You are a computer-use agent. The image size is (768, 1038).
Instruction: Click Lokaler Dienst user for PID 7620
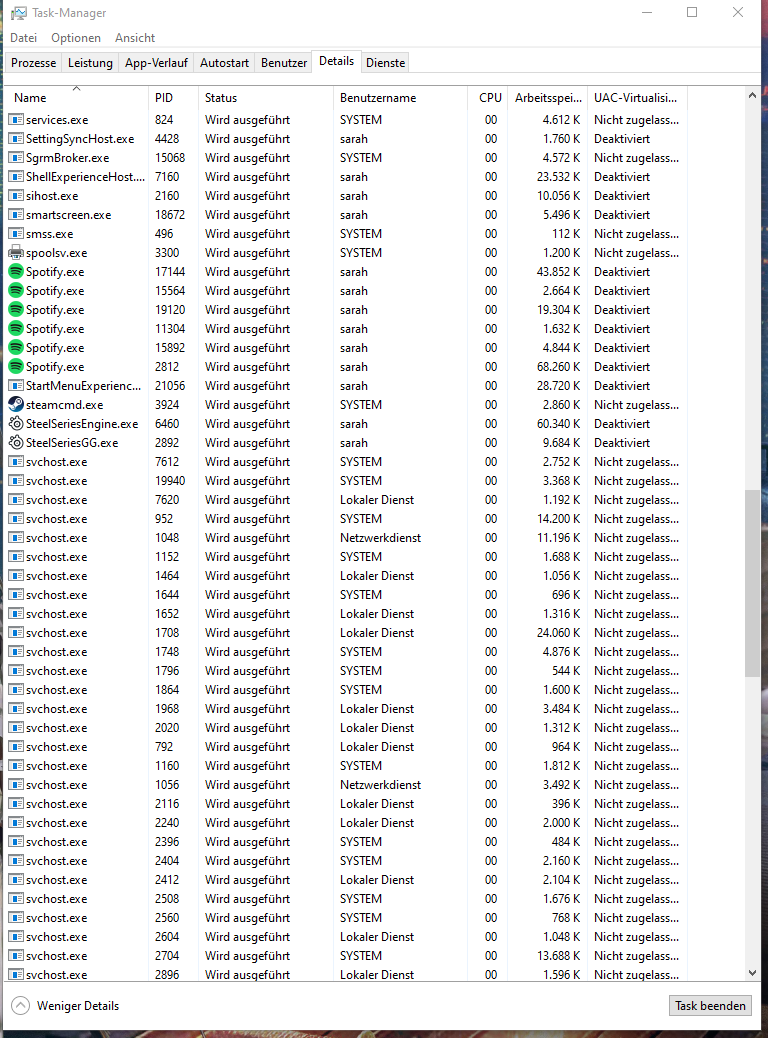pyautogui.click(x=377, y=500)
